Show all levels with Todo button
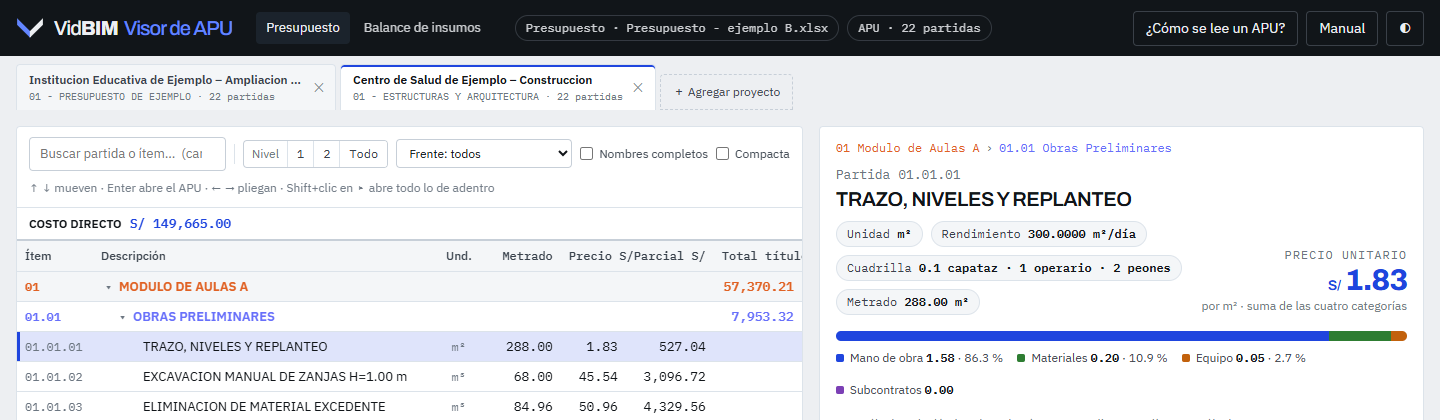Image resolution: width=1440 pixels, height=420 pixels. 364,154
